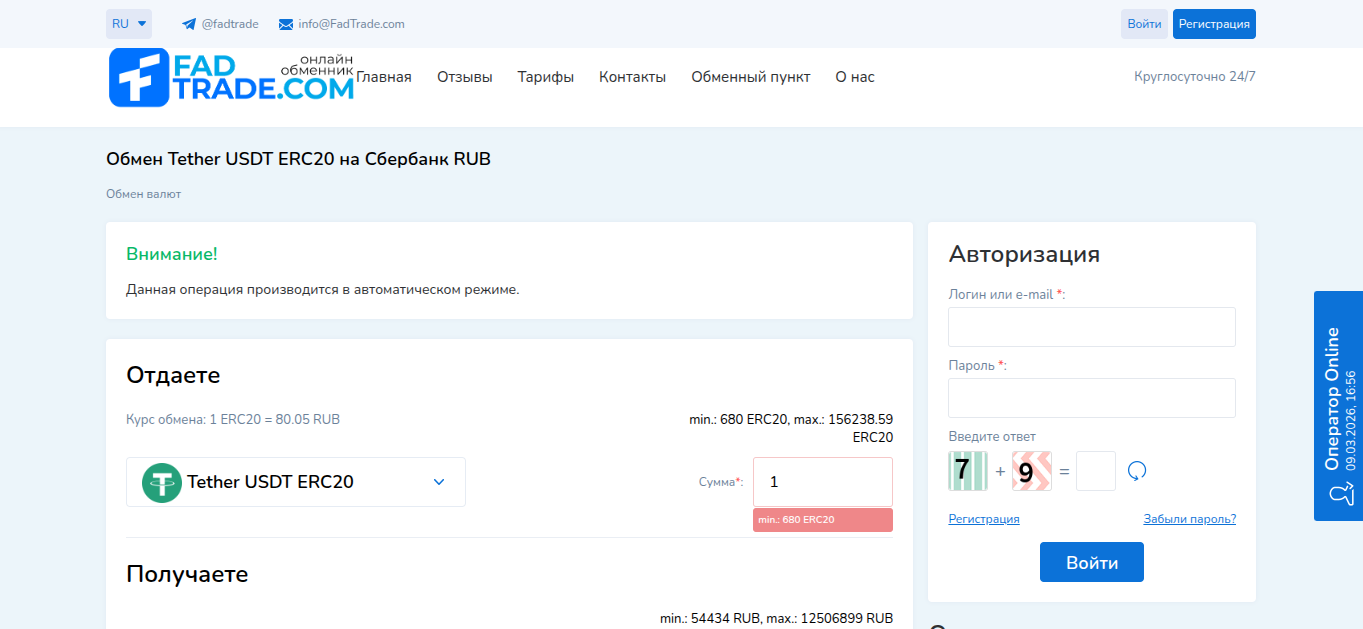This screenshot has height=629, width=1363.
Task: Open the Главная menu item
Action: coord(382,76)
